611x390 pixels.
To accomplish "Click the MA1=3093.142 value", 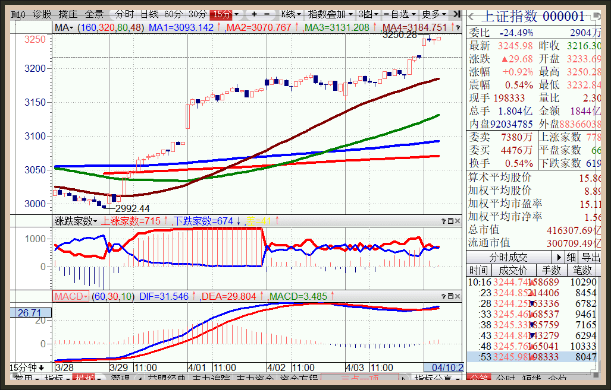I will click(x=181, y=28).
